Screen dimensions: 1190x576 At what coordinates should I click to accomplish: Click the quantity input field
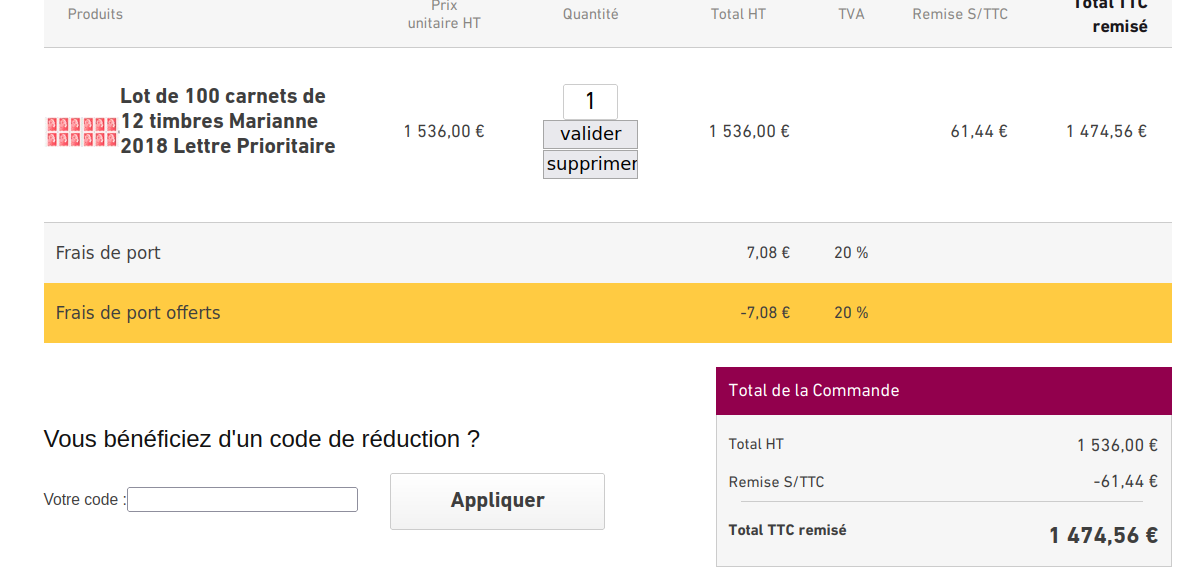click(x=590, y=101)
